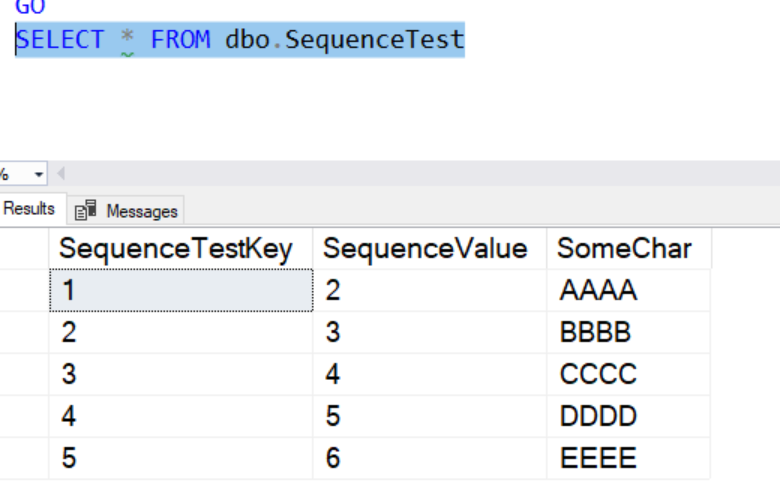Select the SequenceValue column header
The width and height of the screenshot is (780, 486).
425,249
